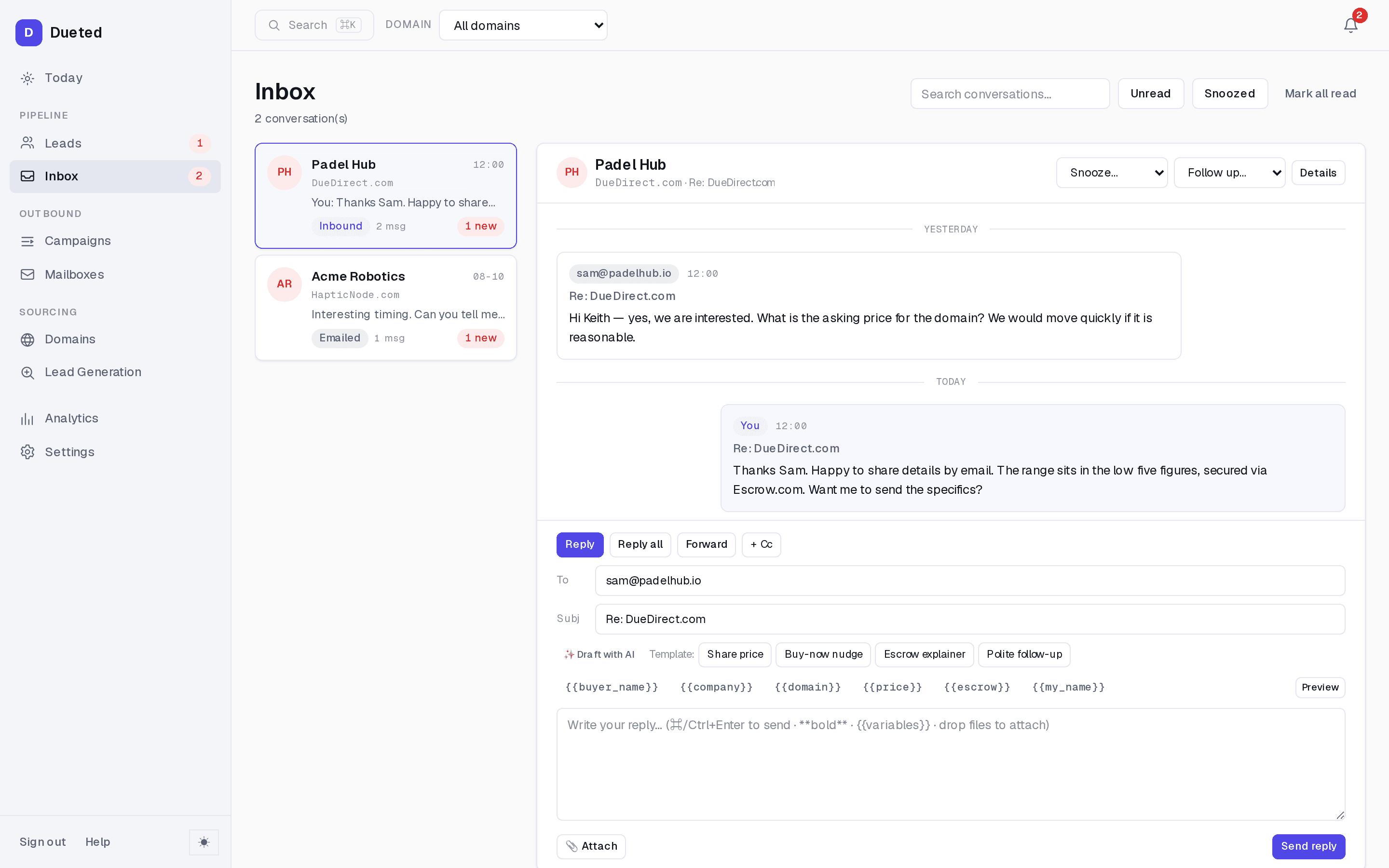The width and height of the screenshot is (1389, 868).
Task: Open the Acme Robotics conversation title
Action: tap(358, 277)
